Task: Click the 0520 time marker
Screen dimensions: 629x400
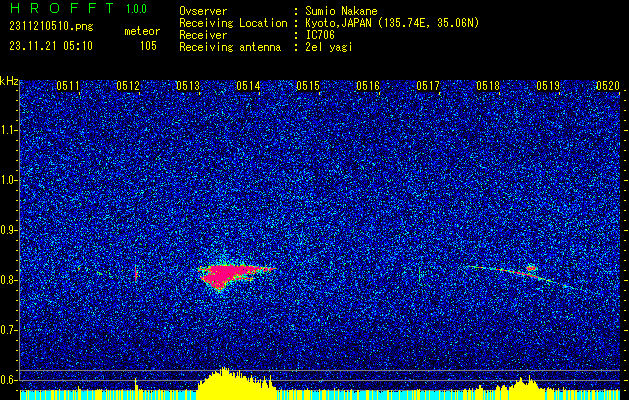Action: click(x=608, y=86)
